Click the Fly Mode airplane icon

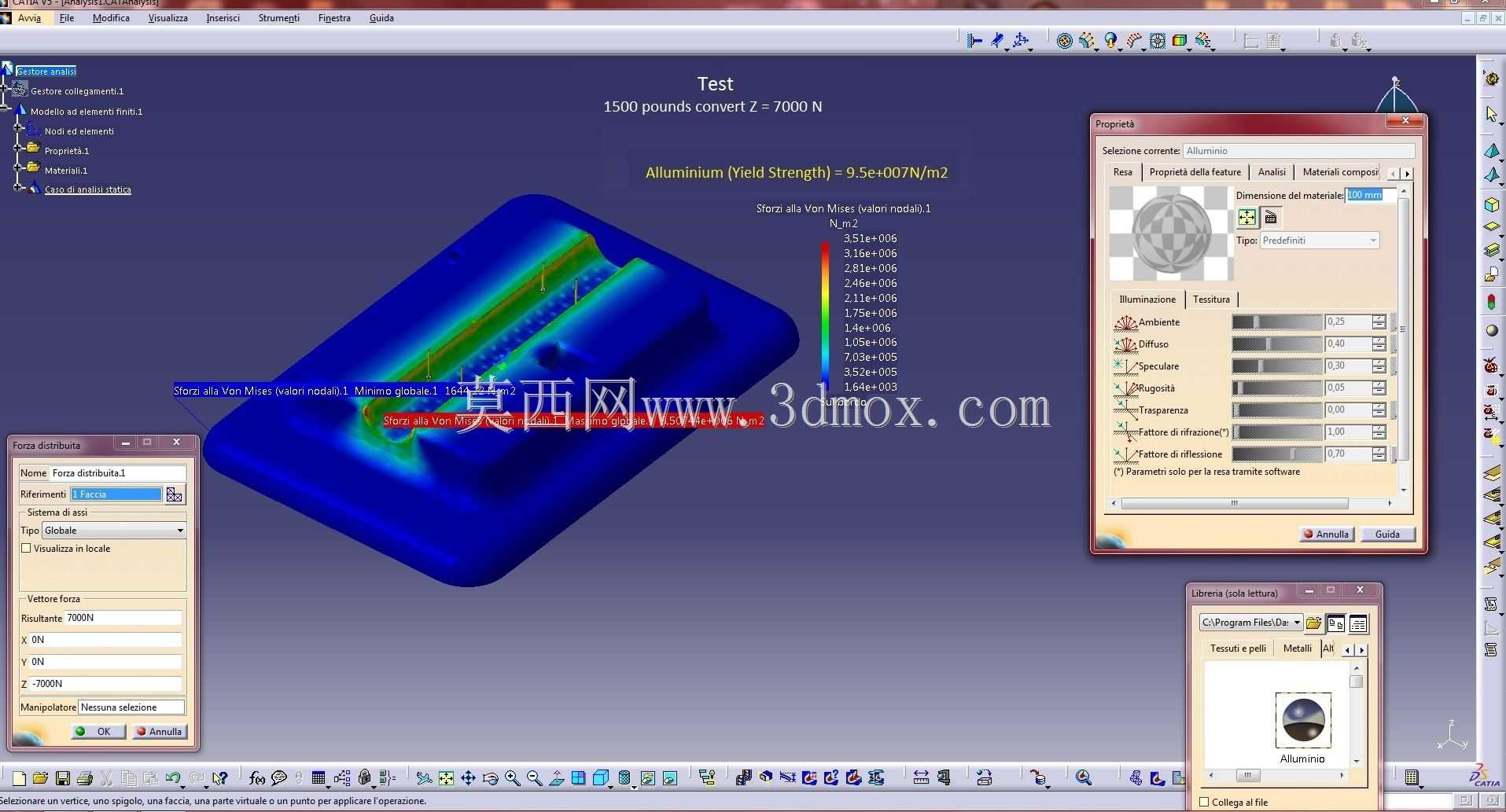point(424,778)
